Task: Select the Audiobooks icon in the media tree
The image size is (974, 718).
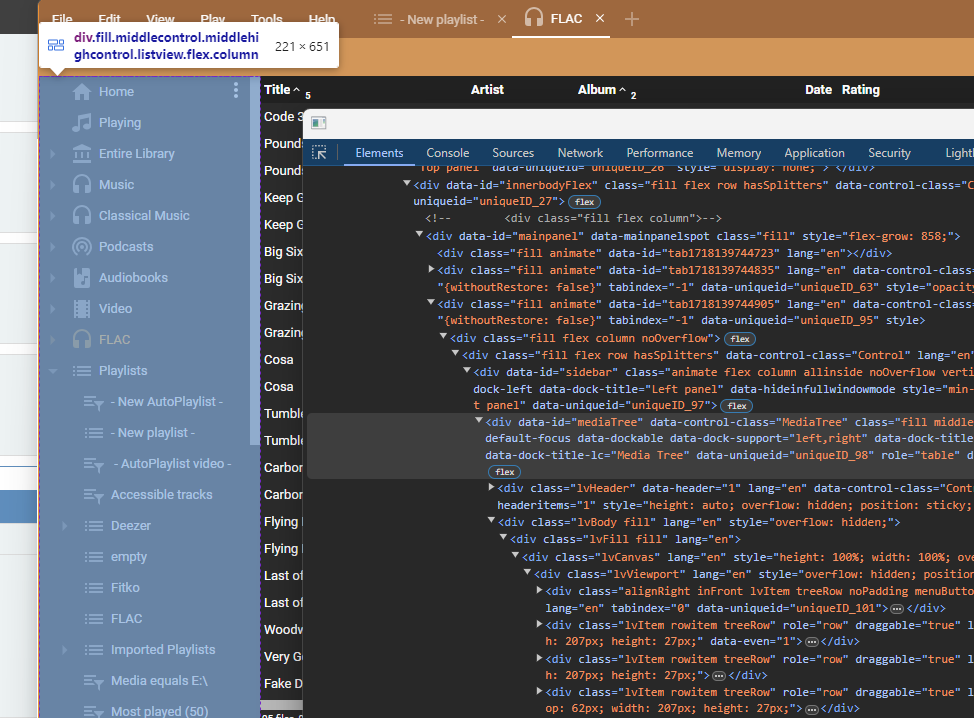Action: pyautogui.click(x=82, y=278)
